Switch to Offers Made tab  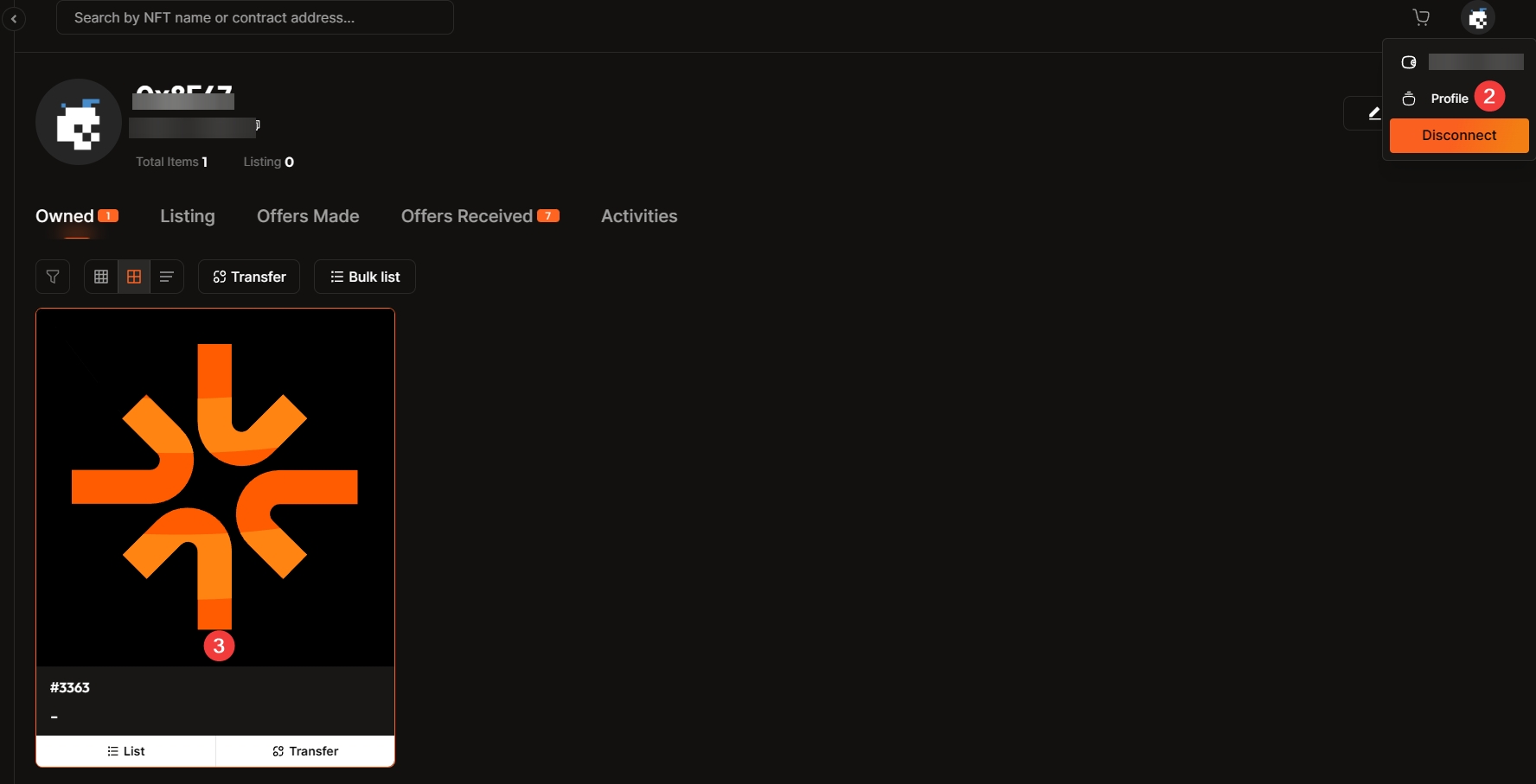(x=308, y=216)
